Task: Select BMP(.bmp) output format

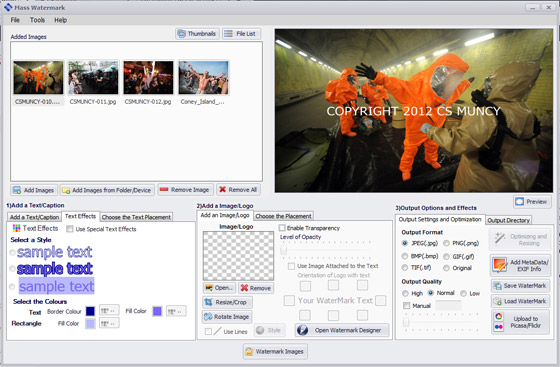Action: point(405,256)
